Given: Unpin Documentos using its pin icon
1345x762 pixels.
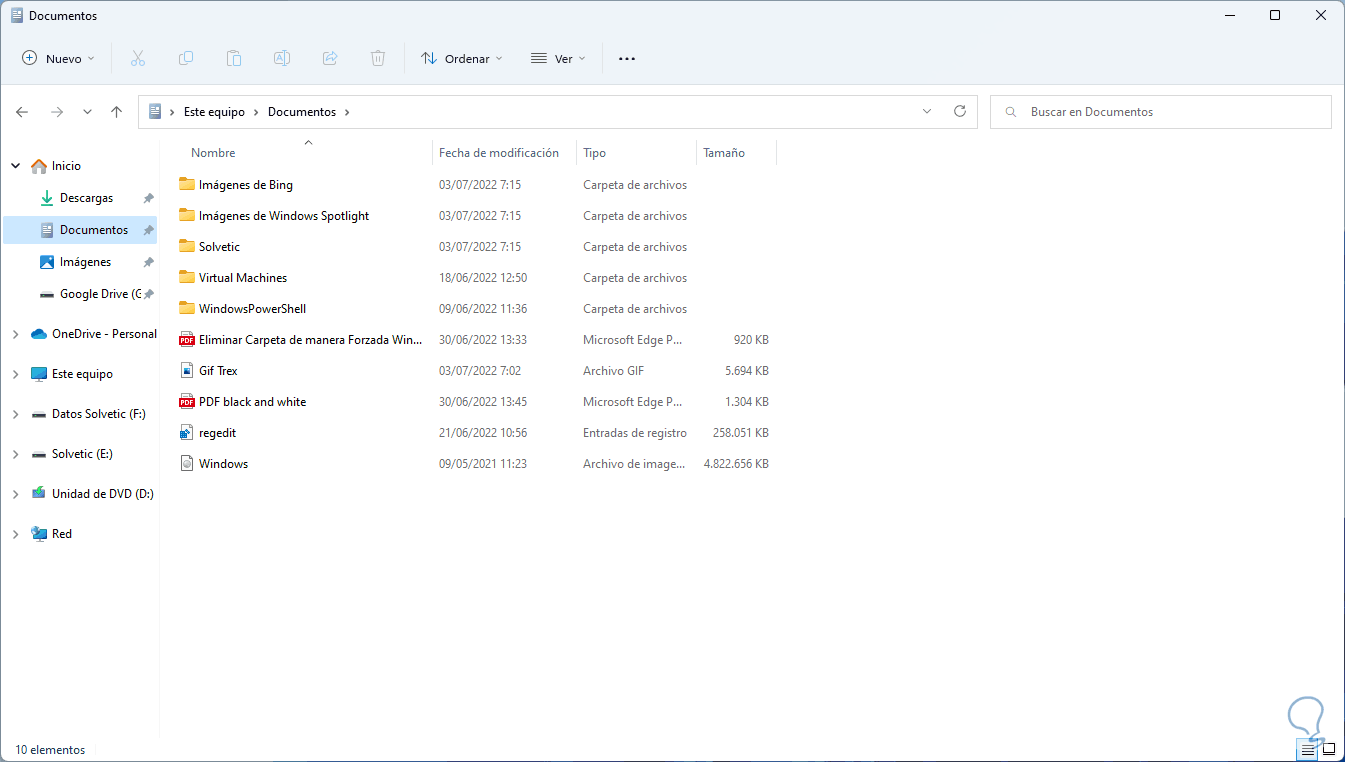Looking at the screenshot, I should point(148,230).
